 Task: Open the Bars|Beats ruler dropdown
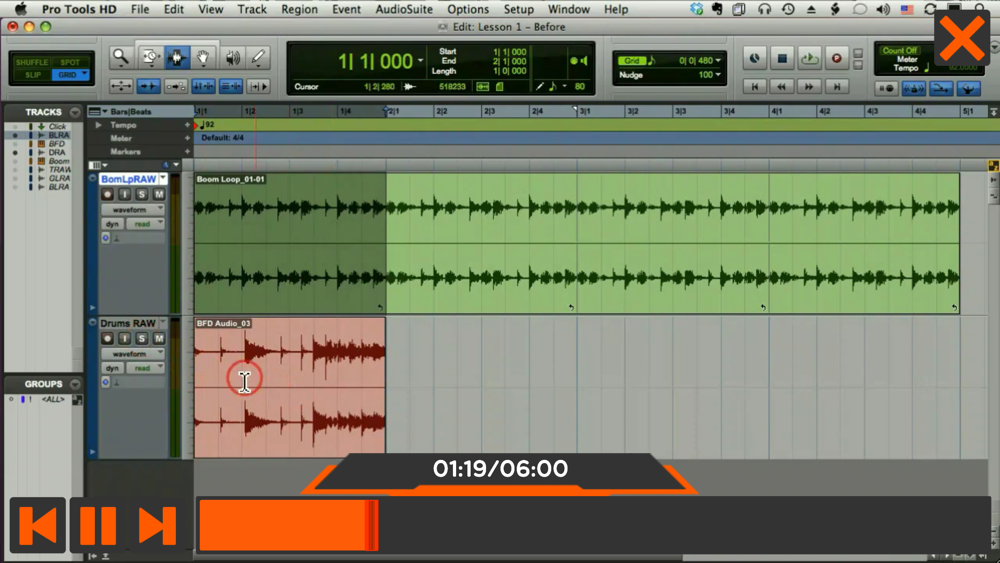(x=105, y=112)
